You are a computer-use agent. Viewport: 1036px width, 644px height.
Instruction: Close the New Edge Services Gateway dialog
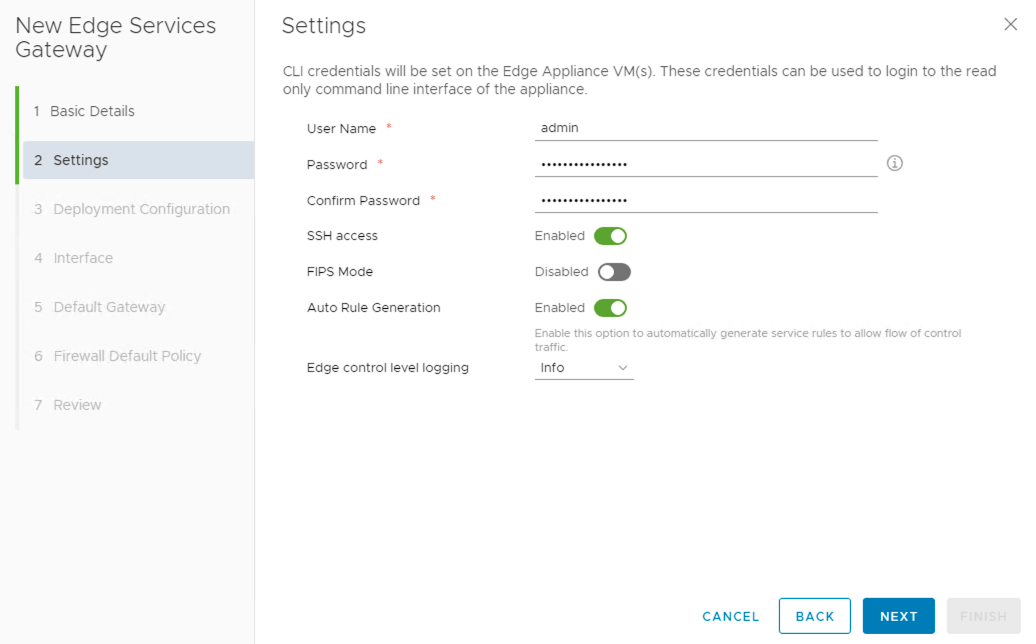(x=1010, y=25)
